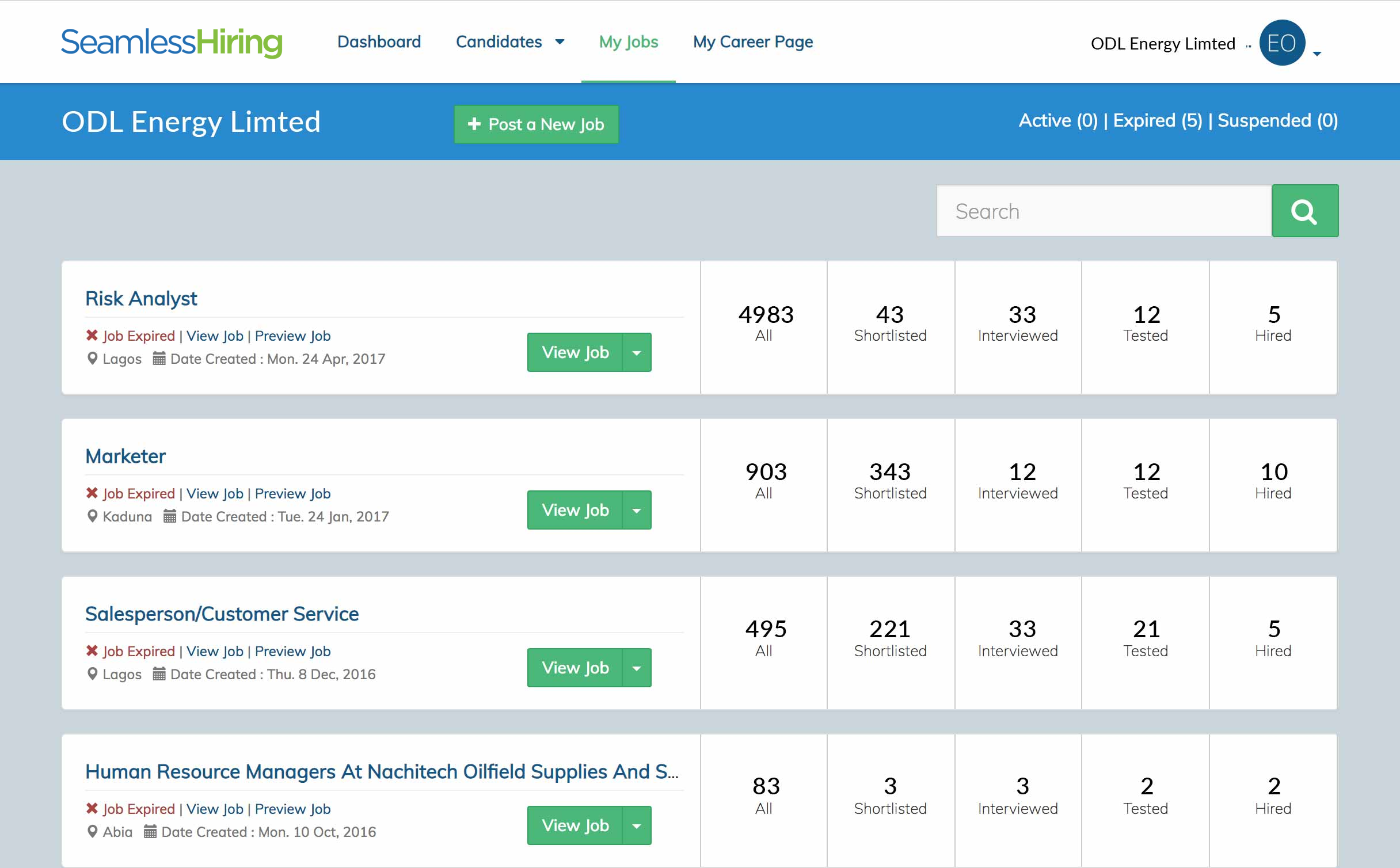The height and width of the screenshot is (868, 1400).
Task: Filter by Active (0) jobs
Action: [x=1058, y=121]
